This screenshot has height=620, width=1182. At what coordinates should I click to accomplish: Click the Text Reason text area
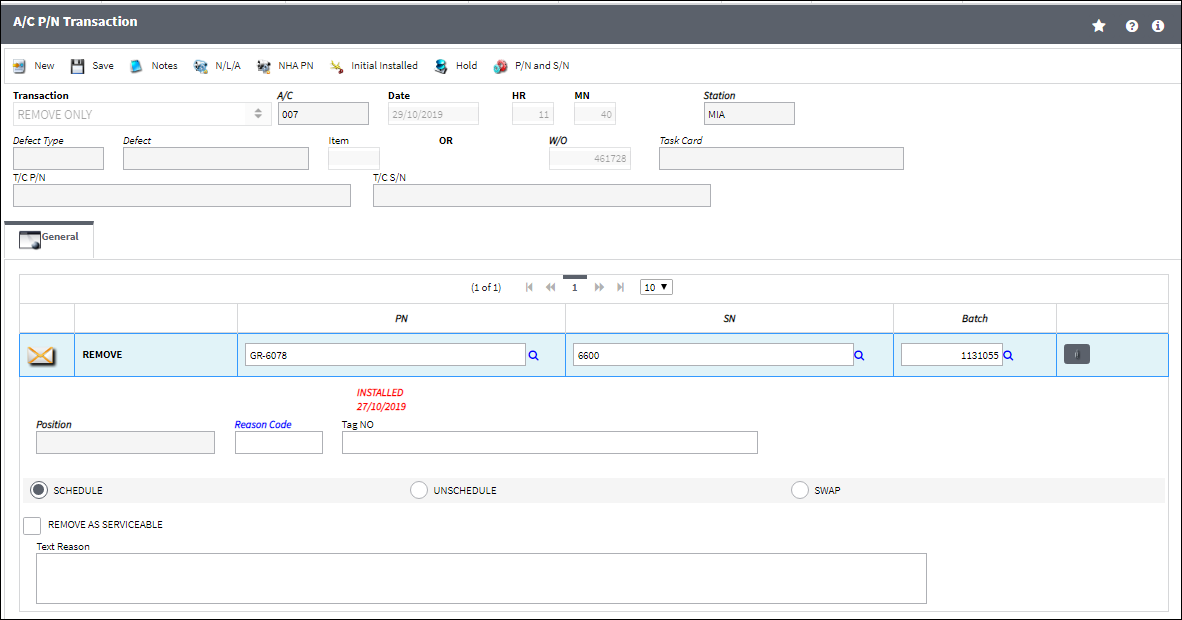(x=481, y=579)
